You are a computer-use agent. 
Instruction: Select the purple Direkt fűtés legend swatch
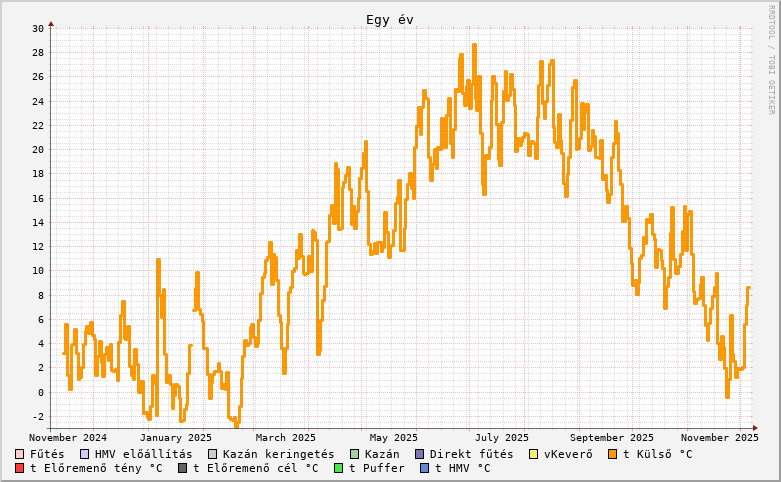419,454
